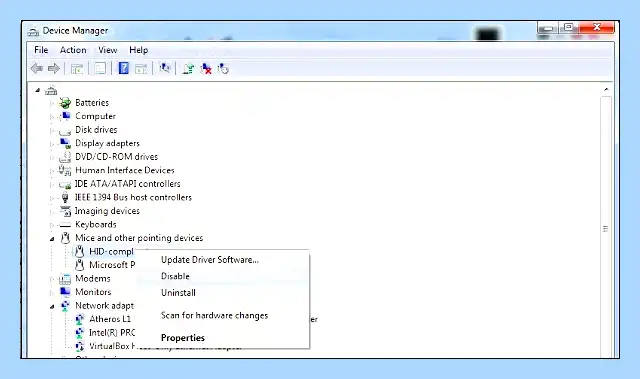Click the Human Interface Devices icon
This screenshot has width=640, height=379.
coord(65,170)
